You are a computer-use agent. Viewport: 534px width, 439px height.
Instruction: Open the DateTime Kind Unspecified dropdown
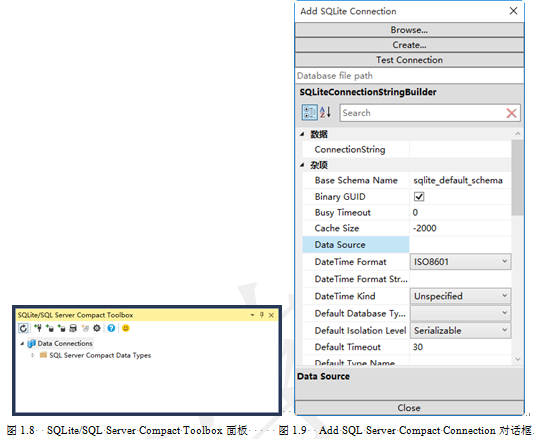pyautogui.click(x=460, y=296)
